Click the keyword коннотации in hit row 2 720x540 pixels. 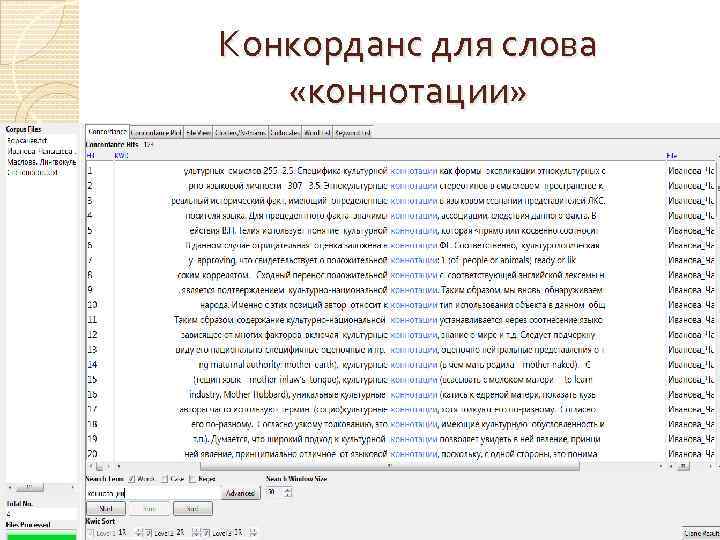413,186
